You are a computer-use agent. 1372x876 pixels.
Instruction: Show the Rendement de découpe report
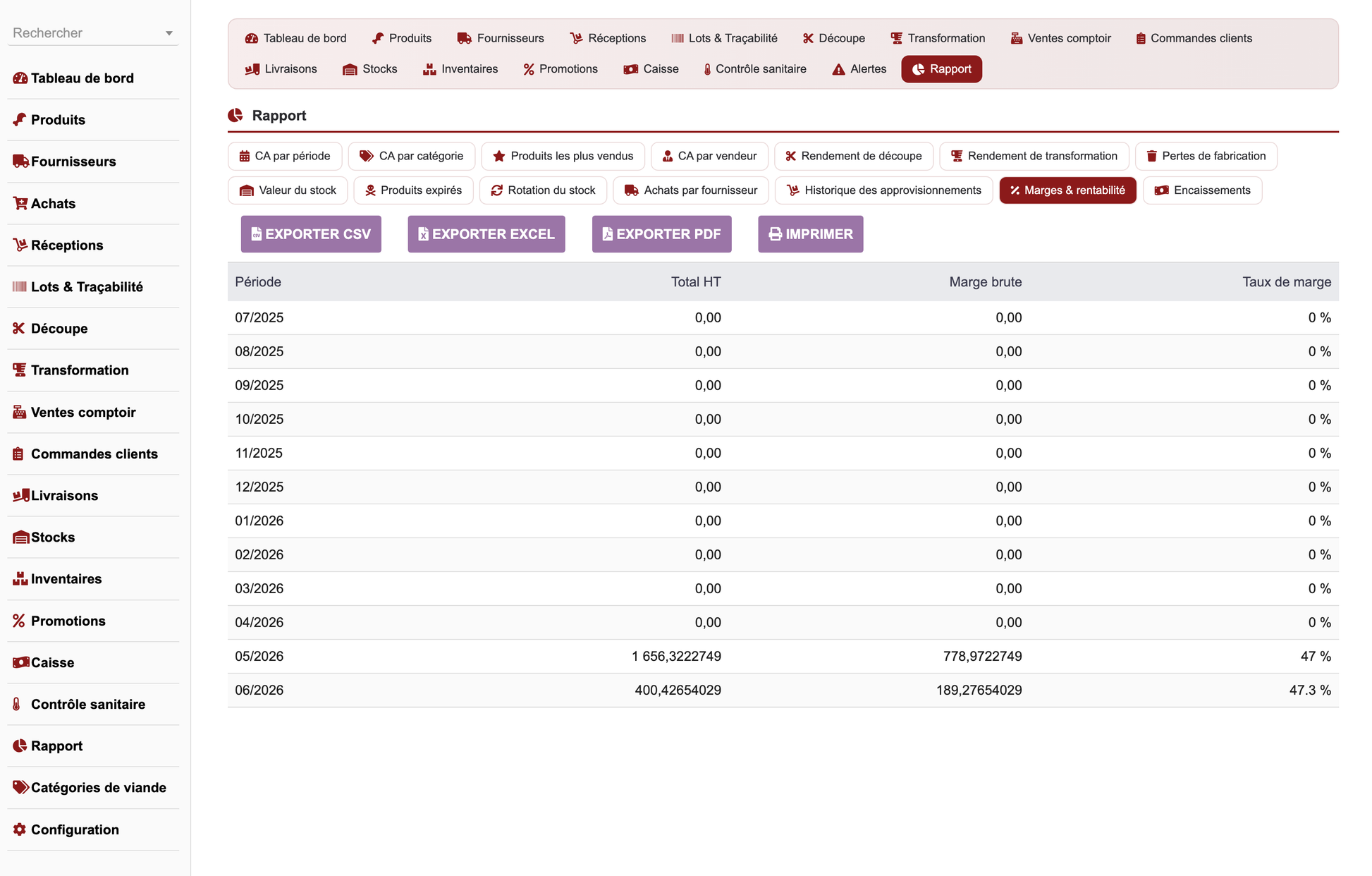click(854, 156)
